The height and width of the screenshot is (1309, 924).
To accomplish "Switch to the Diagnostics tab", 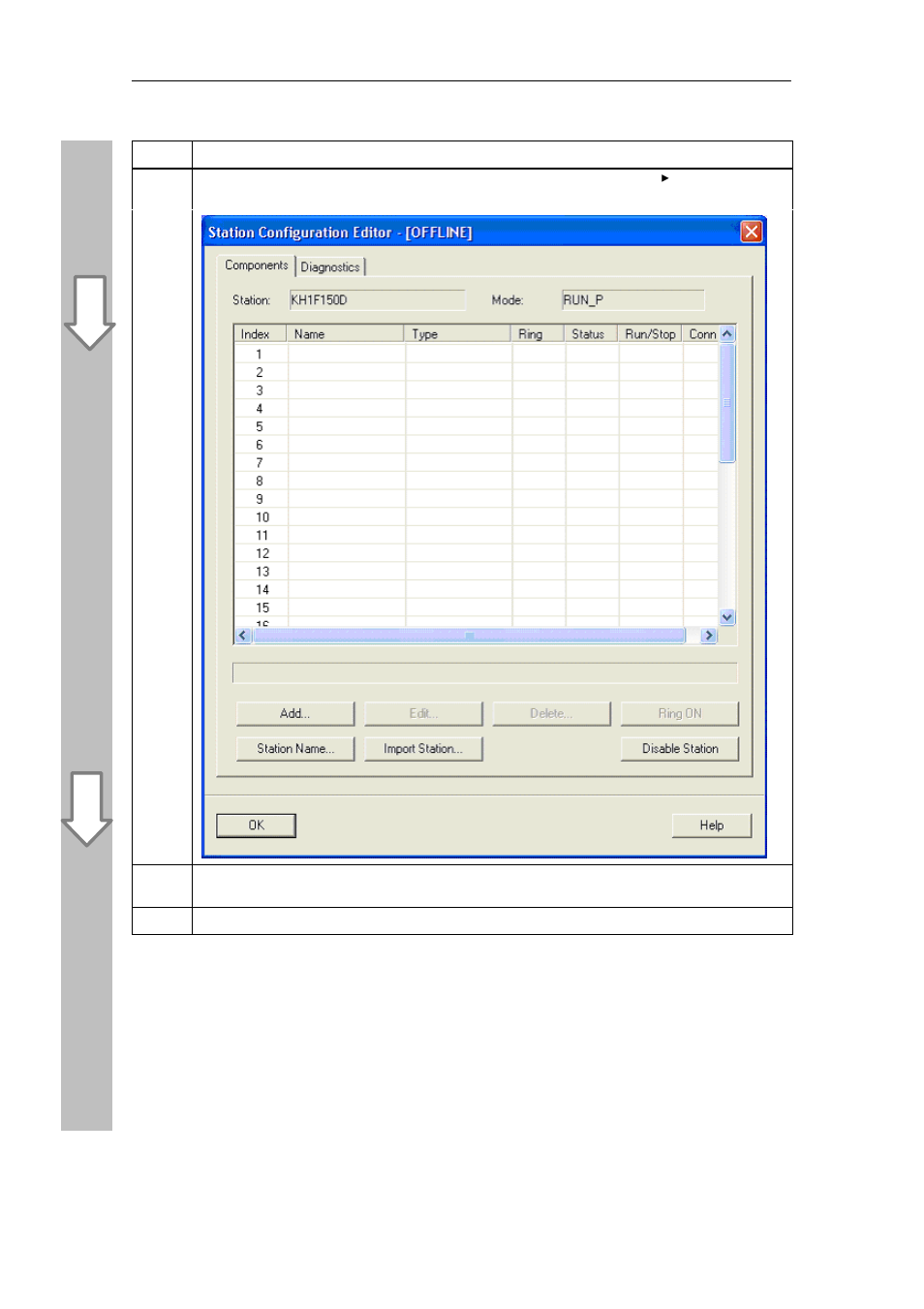I will coord(330,267).
